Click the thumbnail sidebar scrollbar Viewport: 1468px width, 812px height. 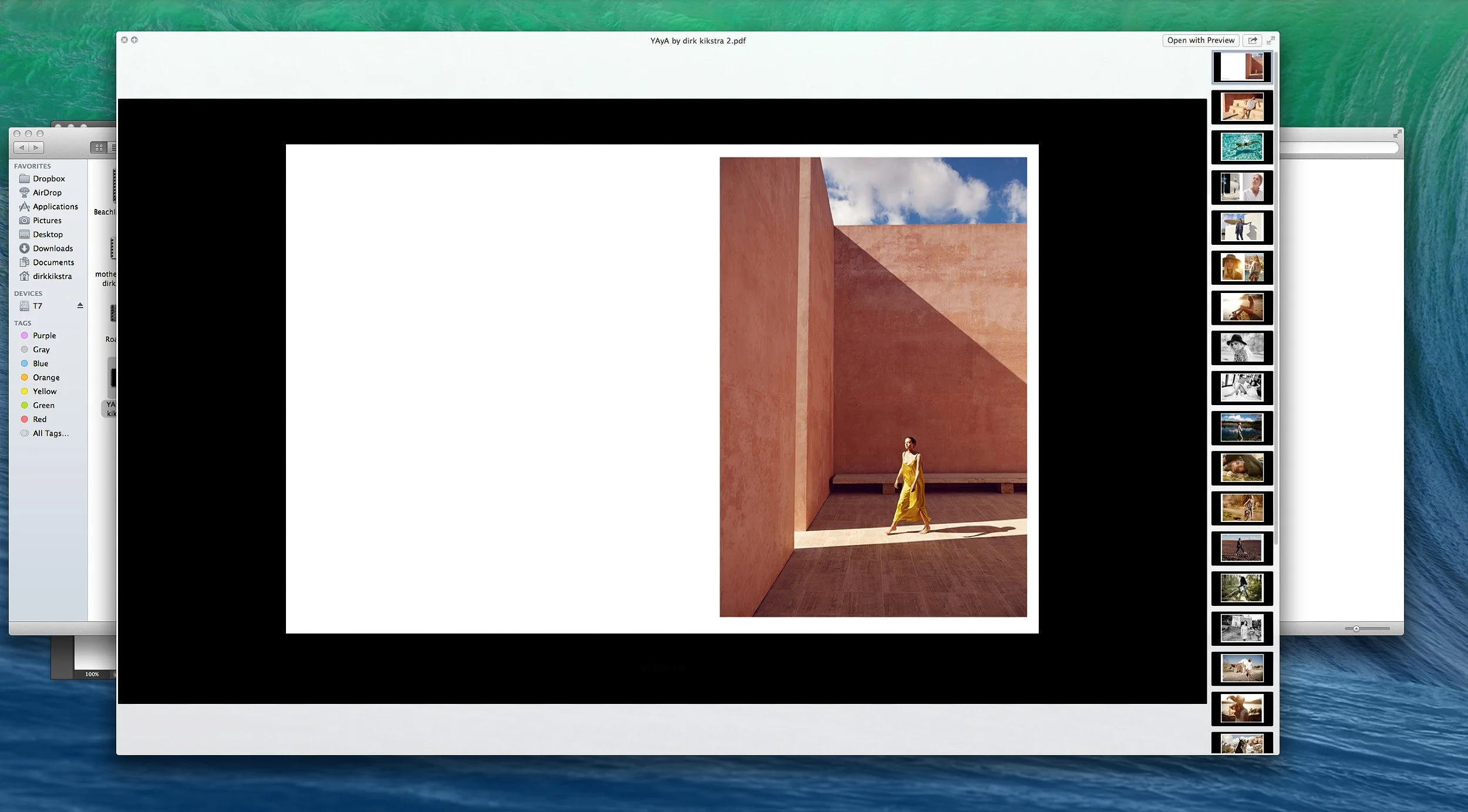click(1276, 298)
